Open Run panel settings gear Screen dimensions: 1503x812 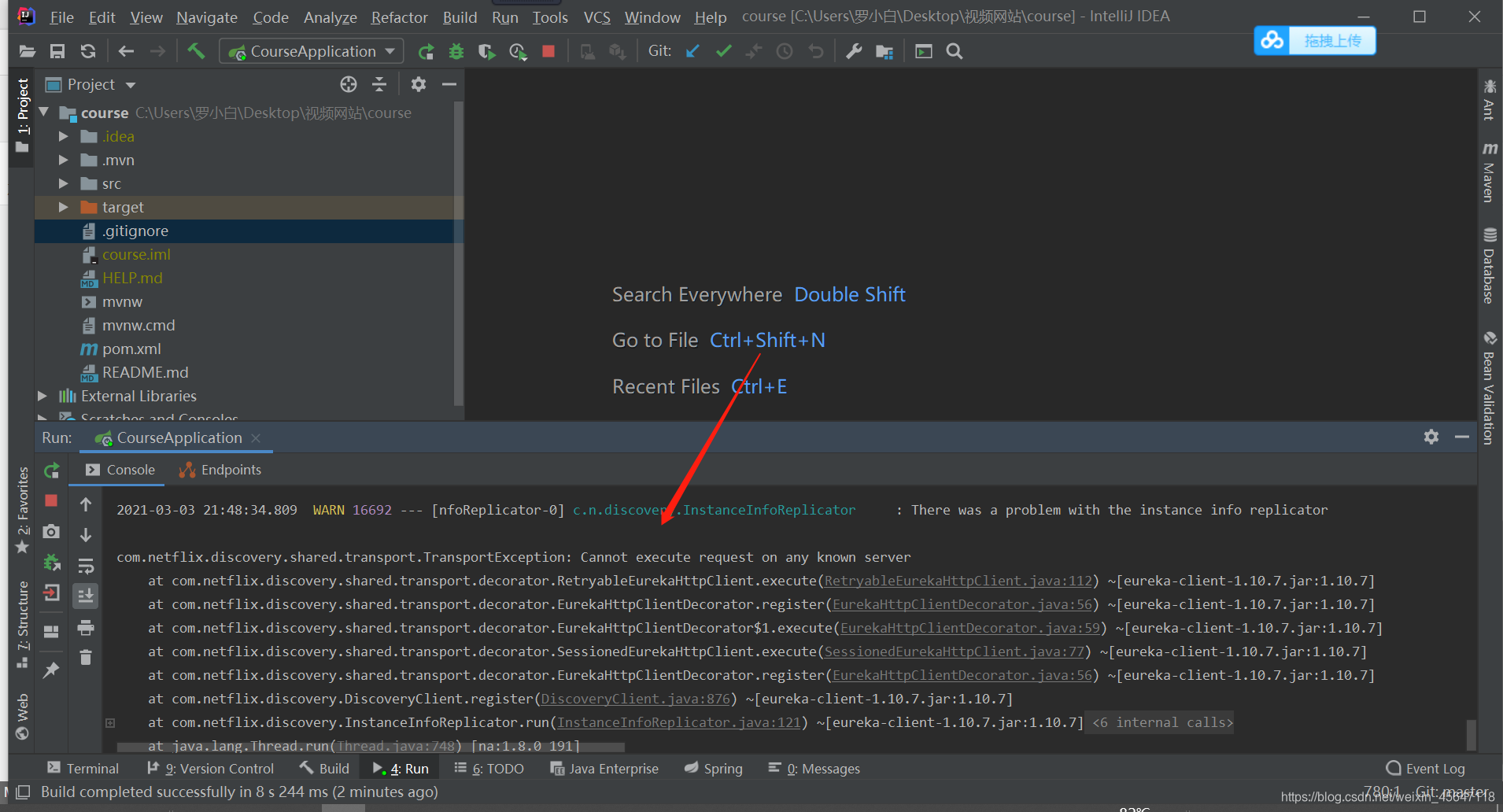[1431, 437]
